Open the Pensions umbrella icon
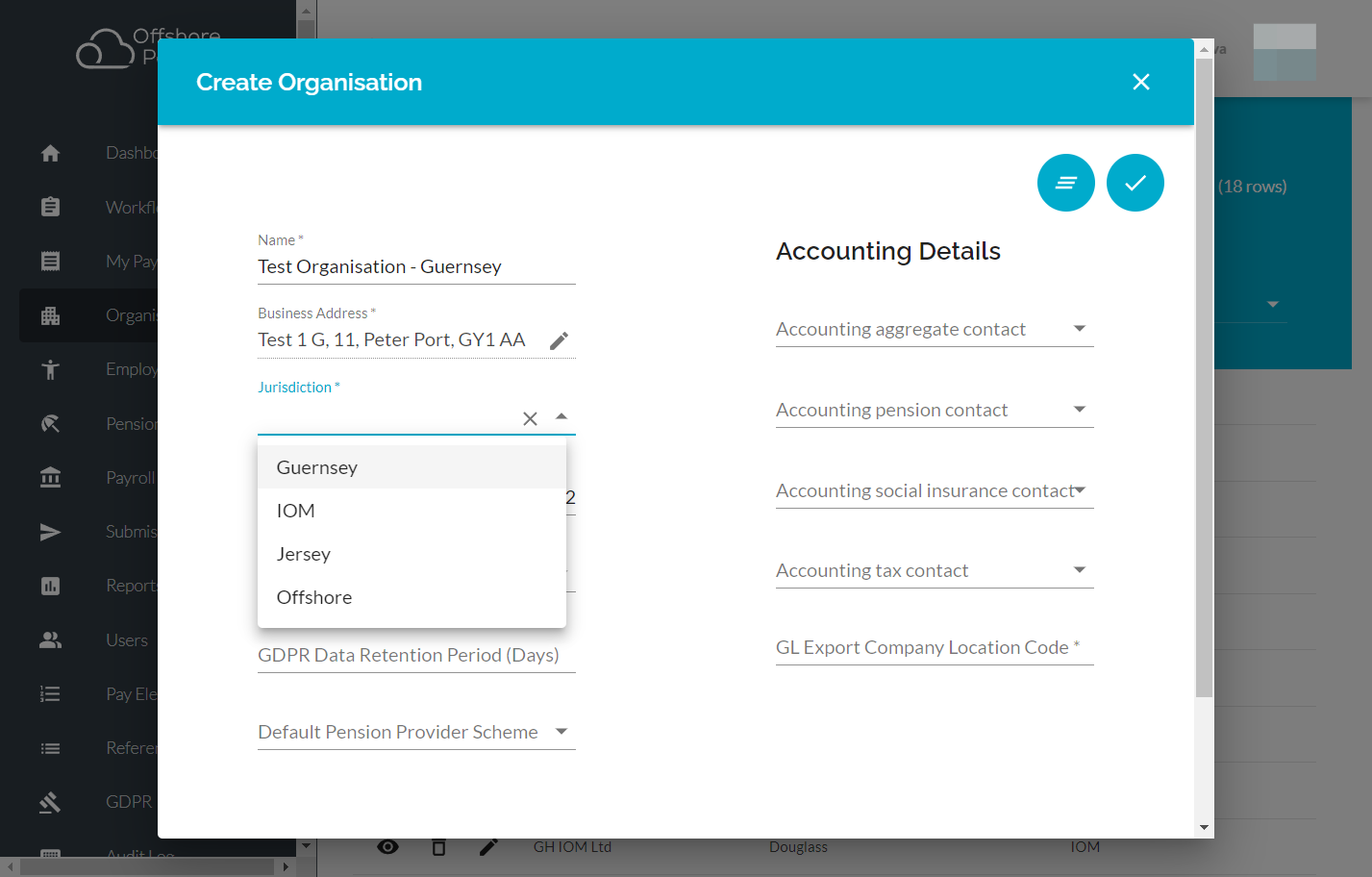1372x877 pixels. tap(51, 423)
